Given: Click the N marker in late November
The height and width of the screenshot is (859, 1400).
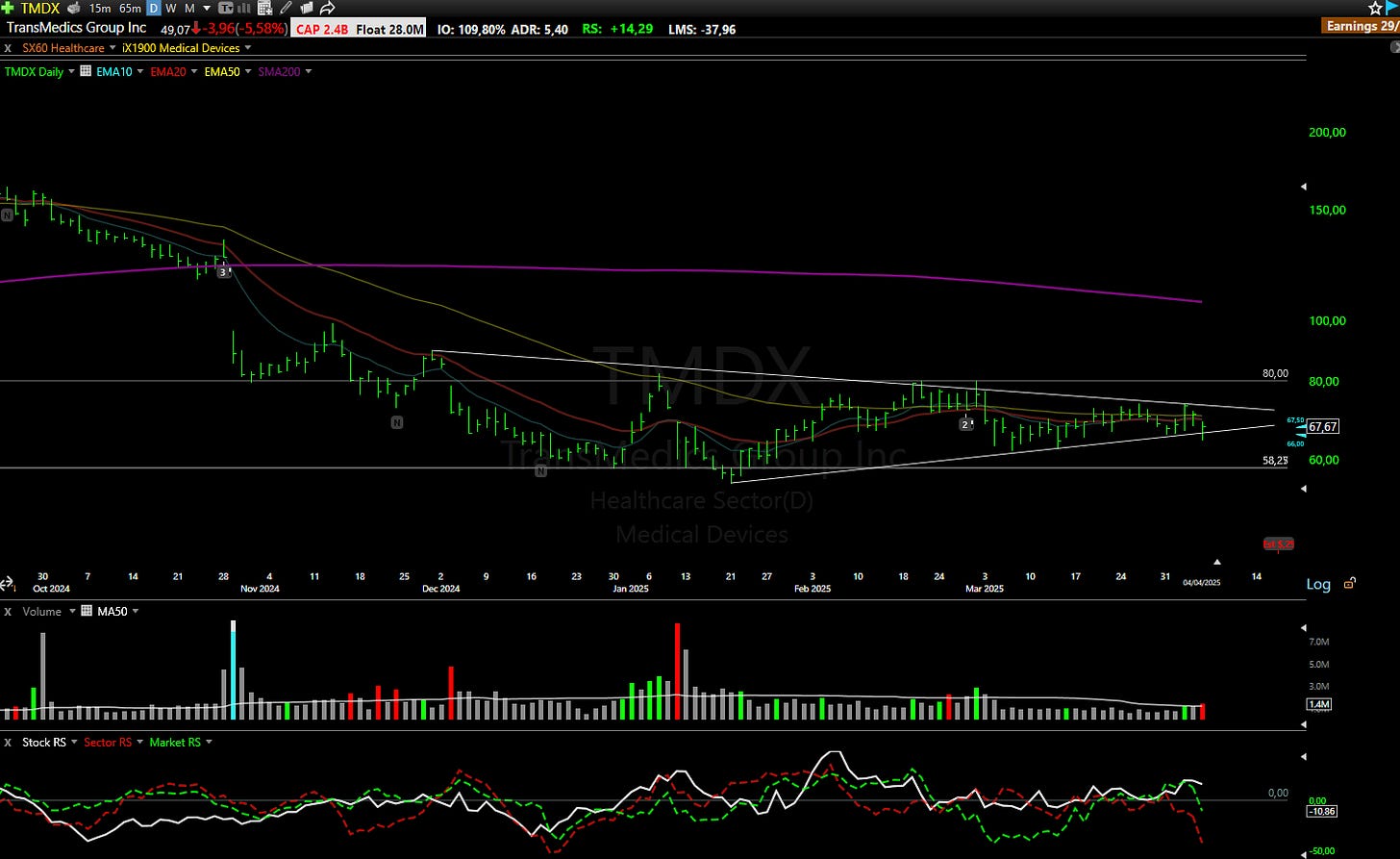Looking at the screenshot, I should click(x=397, y=422).
